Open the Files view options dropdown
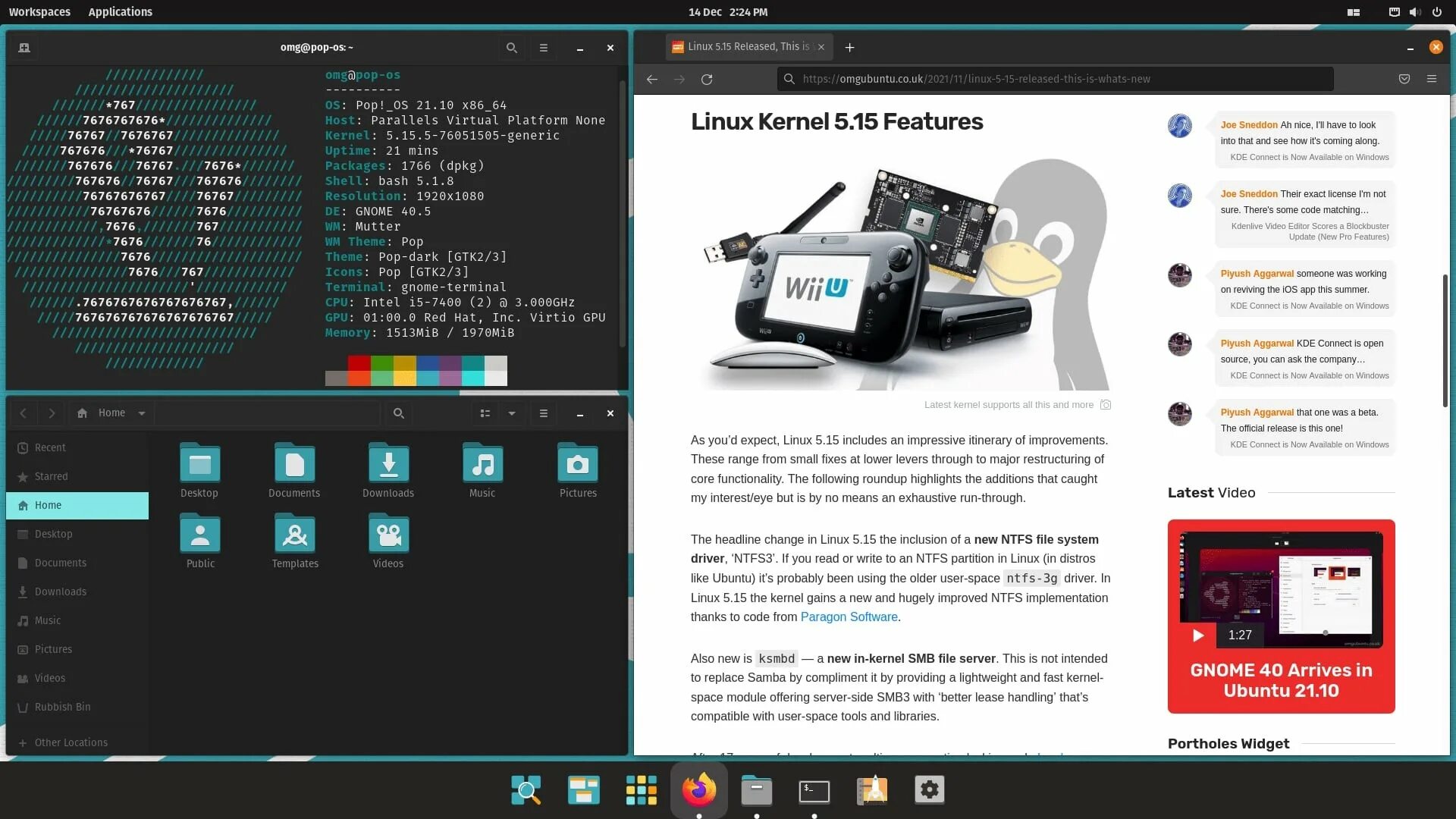Viewport: 1456px width, 819px height. pos(512,413)
